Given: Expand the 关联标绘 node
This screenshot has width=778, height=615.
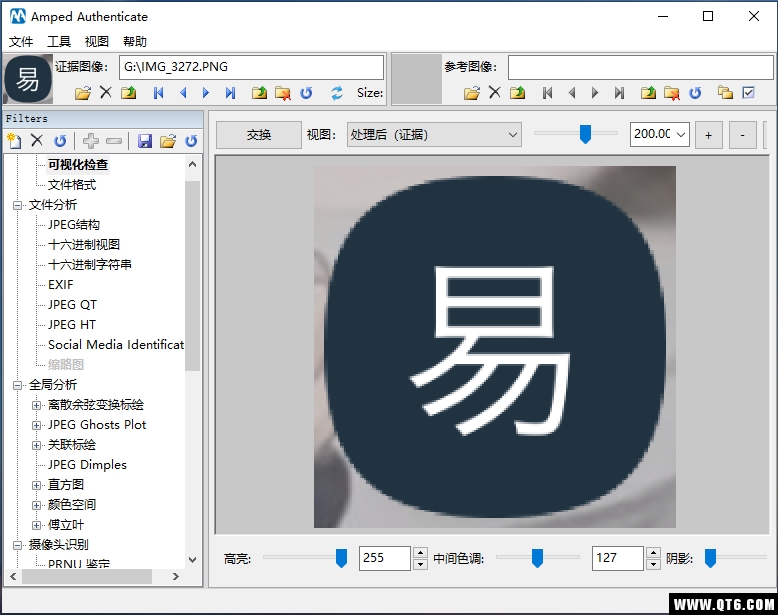Looking at the screenshot, I should pyautogui.click(x=36, y=445).
